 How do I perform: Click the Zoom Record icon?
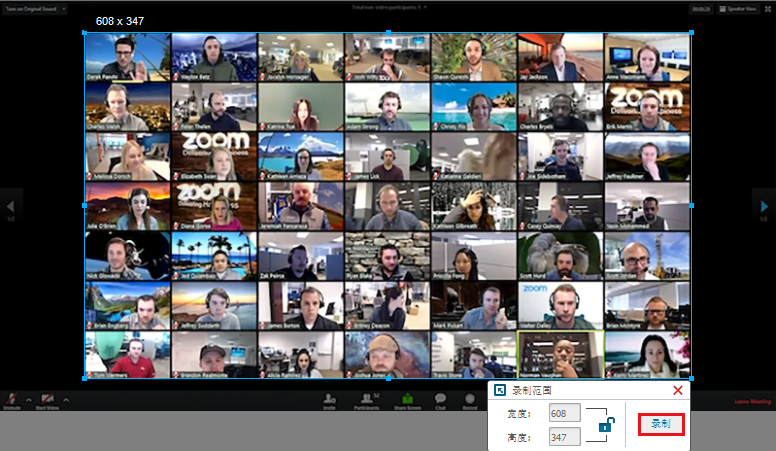(x=470, y=399)
